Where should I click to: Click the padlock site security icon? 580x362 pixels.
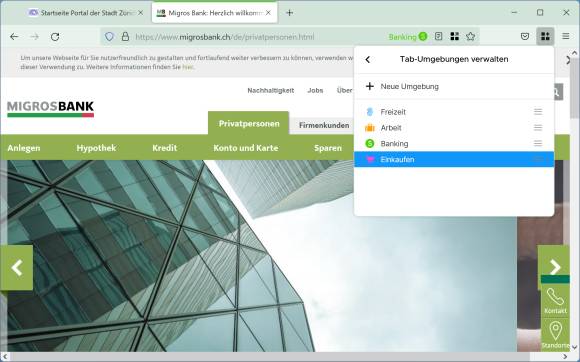[x=125, y=37]
